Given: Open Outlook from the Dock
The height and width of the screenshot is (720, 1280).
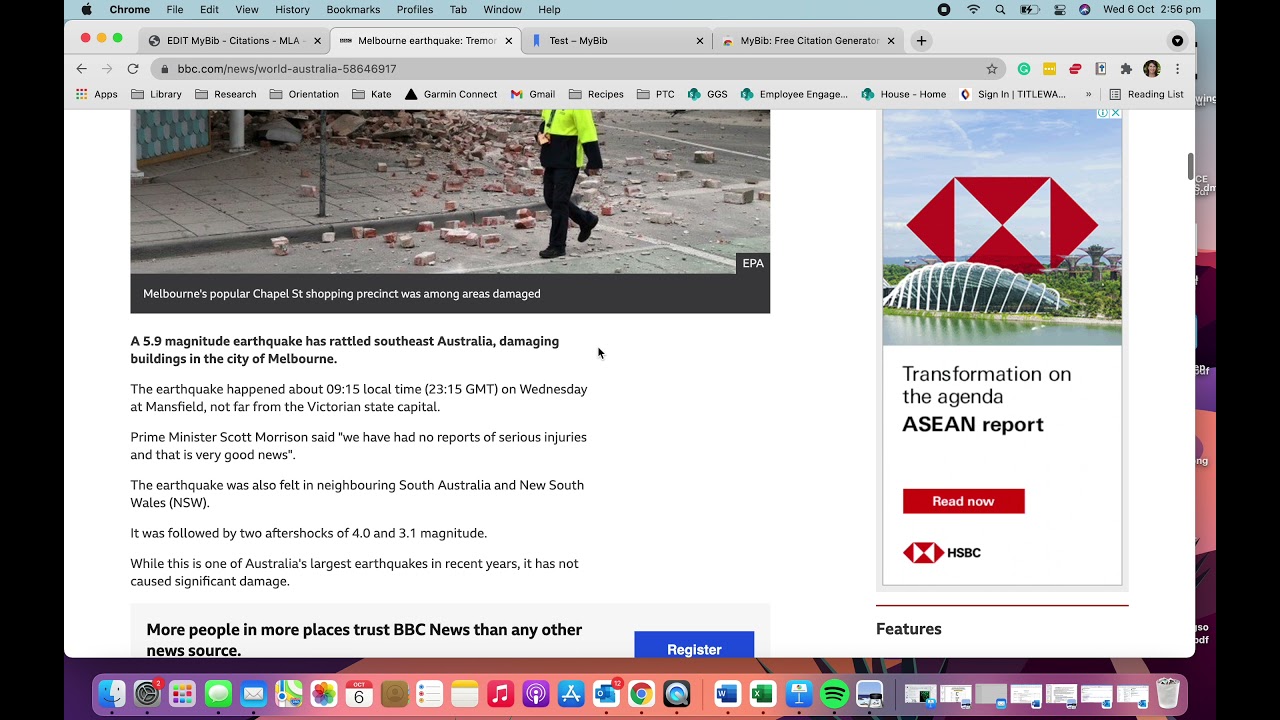Looking at the screenshot, I should [x=606, y=693].
